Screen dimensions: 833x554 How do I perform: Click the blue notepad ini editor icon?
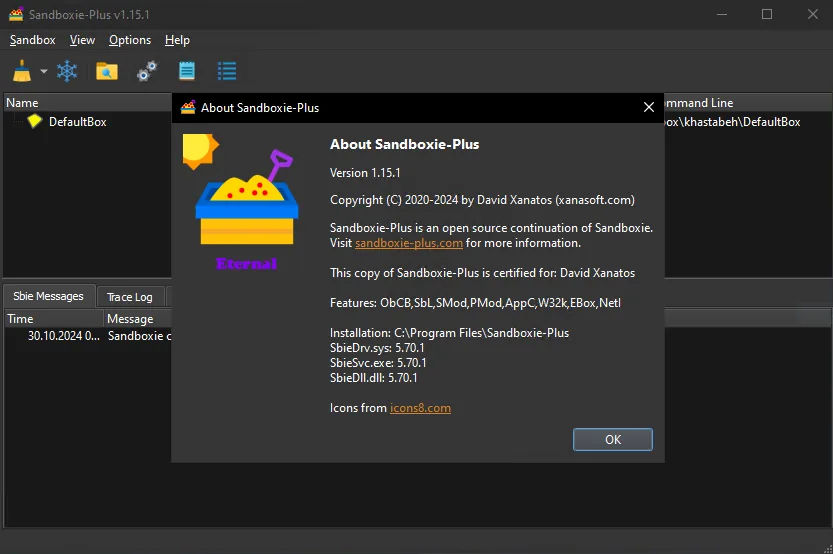point(187,71)
